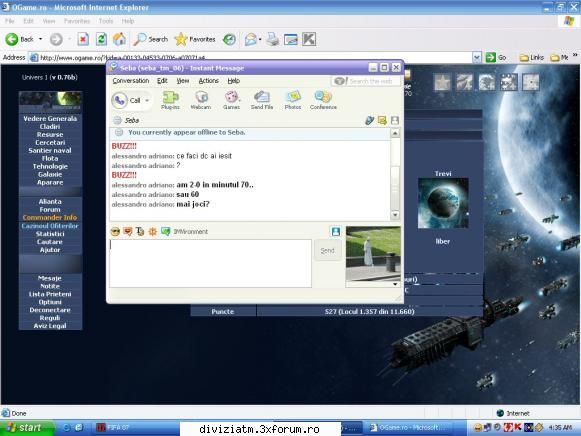Start a Conference from the toolbar
The height and width of the screenshot is (436, 581).
(x=323, y=100)
